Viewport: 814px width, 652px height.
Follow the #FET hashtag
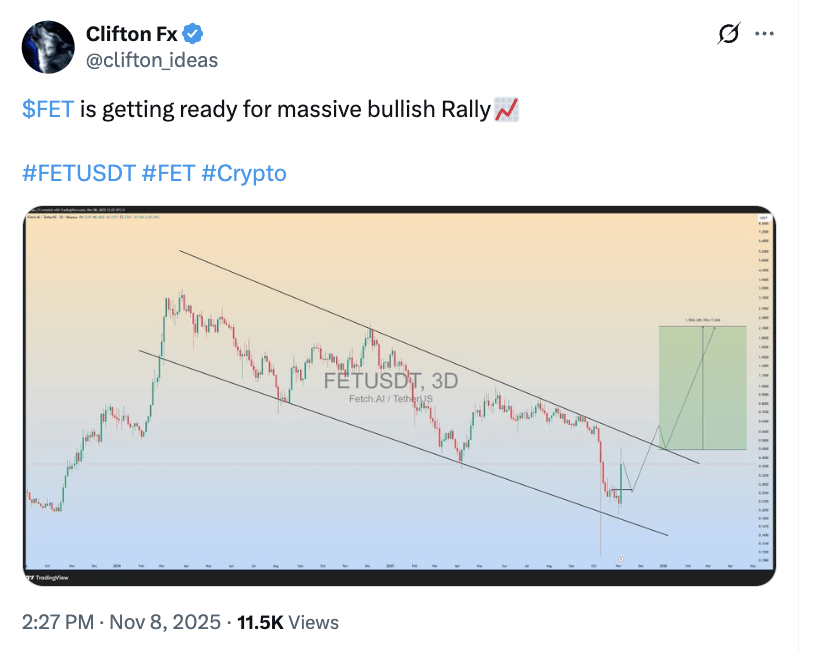tap(168, 173)
